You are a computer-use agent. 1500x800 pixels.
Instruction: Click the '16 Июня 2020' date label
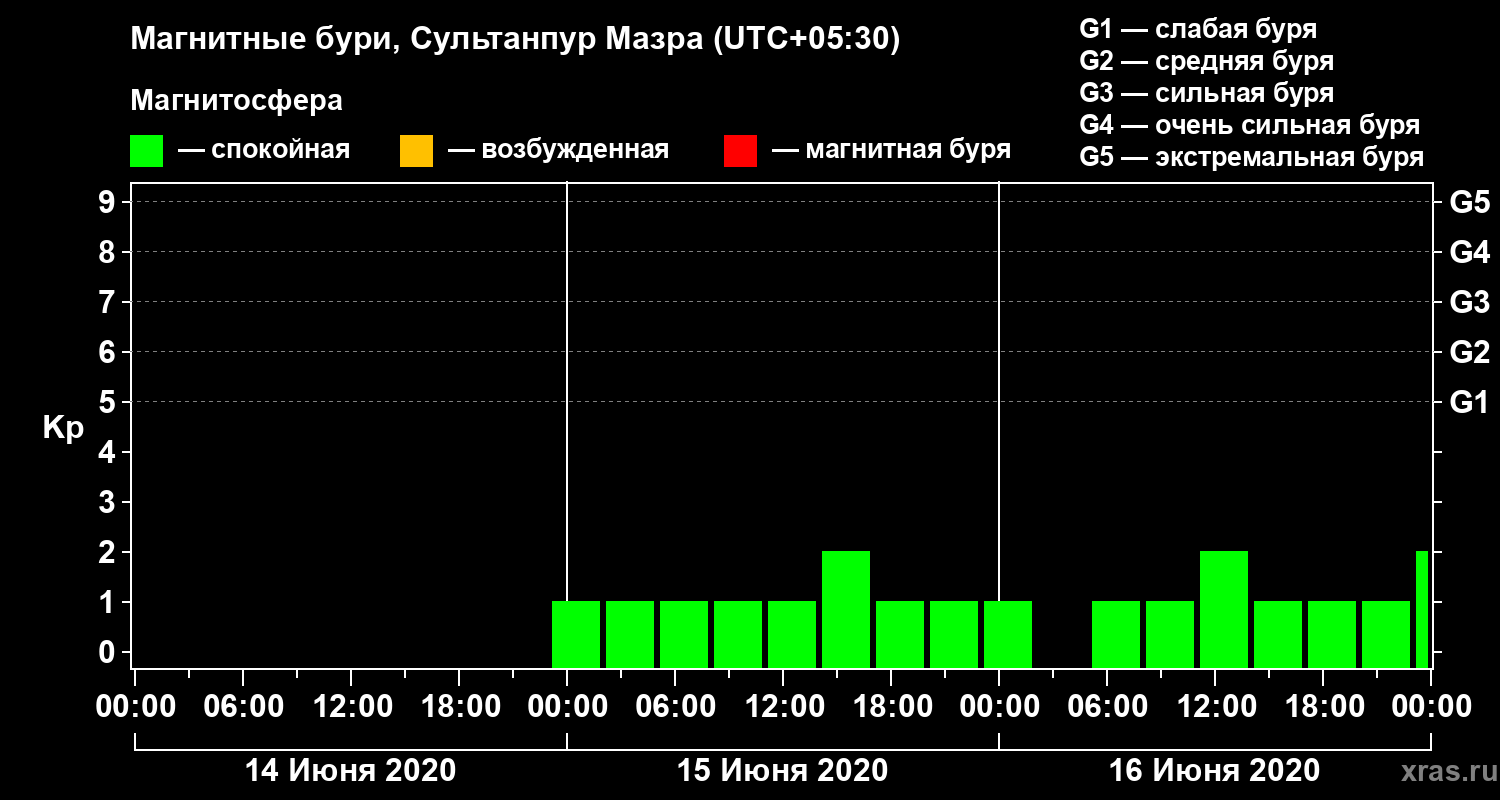click(1214, 771)
